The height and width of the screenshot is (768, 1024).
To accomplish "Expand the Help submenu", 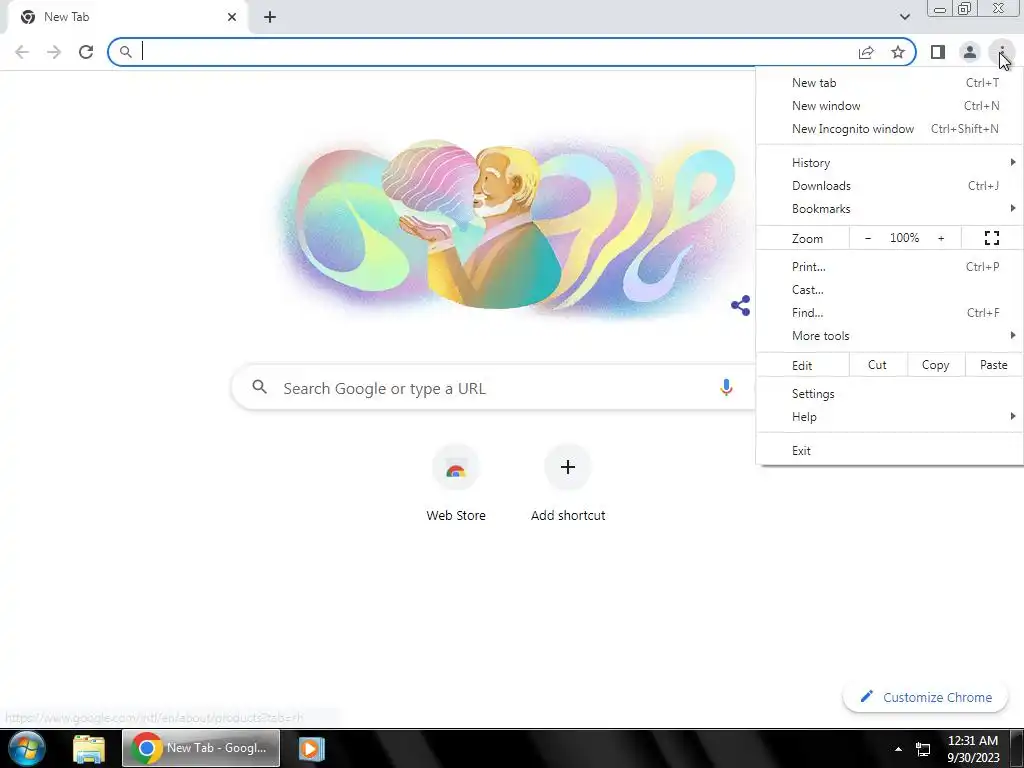I will pyautogui.click(x=889, y=417).
